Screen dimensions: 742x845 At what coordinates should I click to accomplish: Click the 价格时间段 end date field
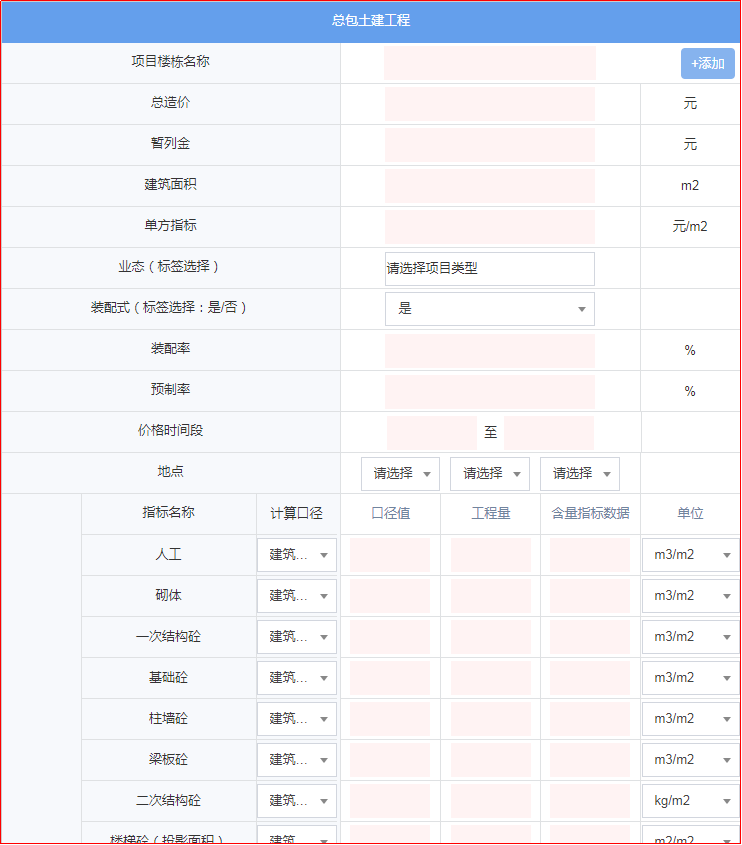coord(548,433)
